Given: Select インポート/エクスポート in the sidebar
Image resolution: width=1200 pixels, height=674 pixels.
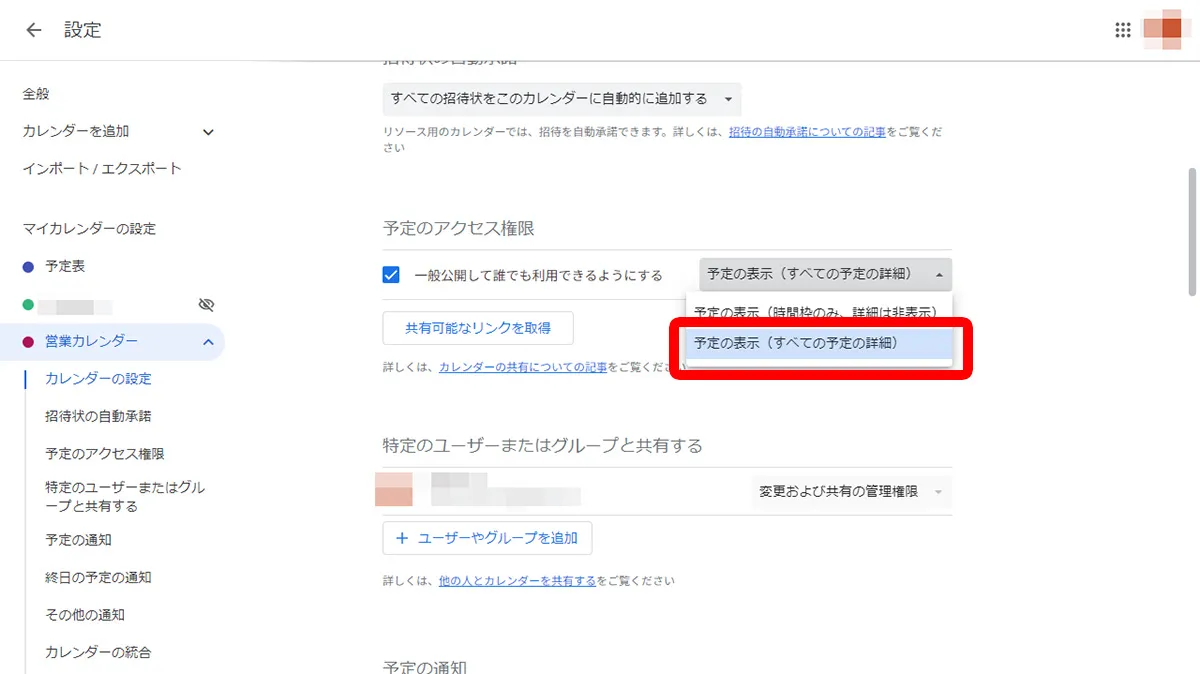Looking at the screenshot, I should pos(101,168).
